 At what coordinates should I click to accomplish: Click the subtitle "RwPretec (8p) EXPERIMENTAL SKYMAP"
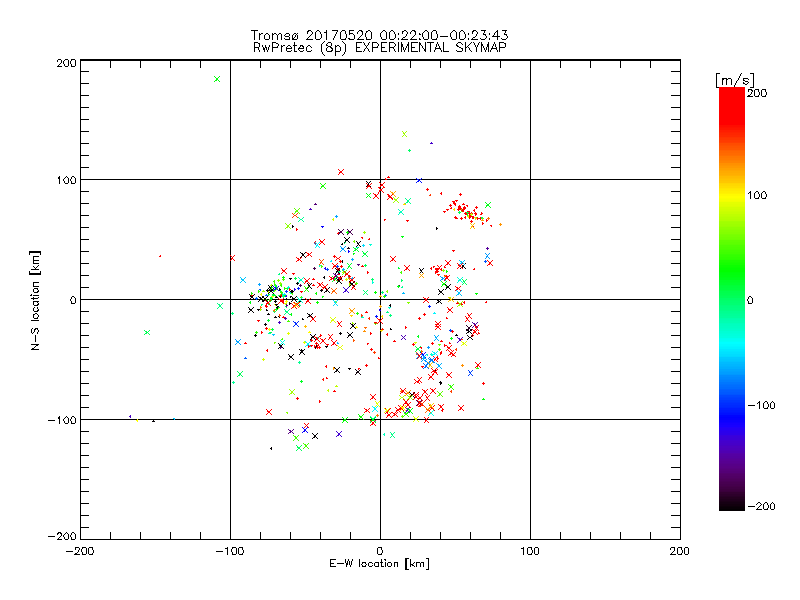point(379,48)
